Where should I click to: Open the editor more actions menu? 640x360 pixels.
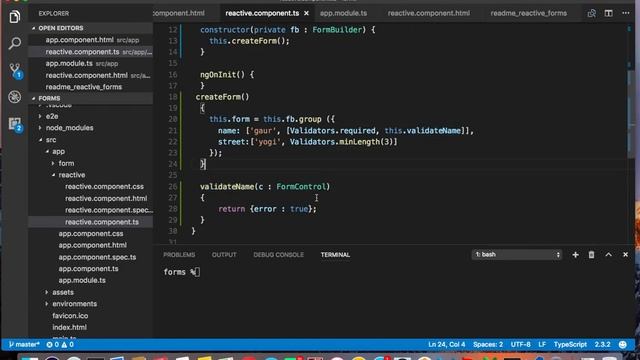626,13
